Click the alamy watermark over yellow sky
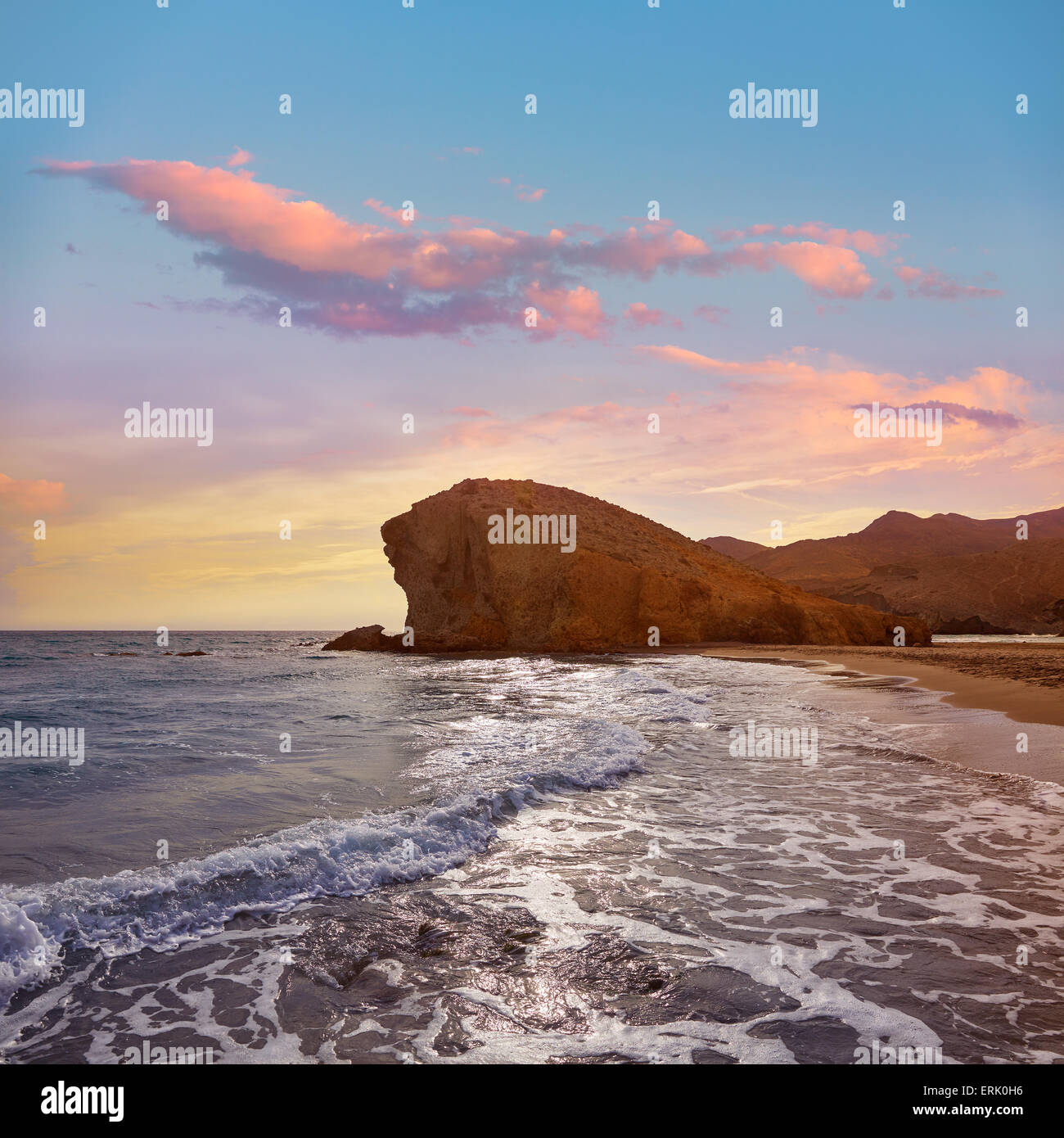Screen dimensions: 1064x1138 pos(169,424)
